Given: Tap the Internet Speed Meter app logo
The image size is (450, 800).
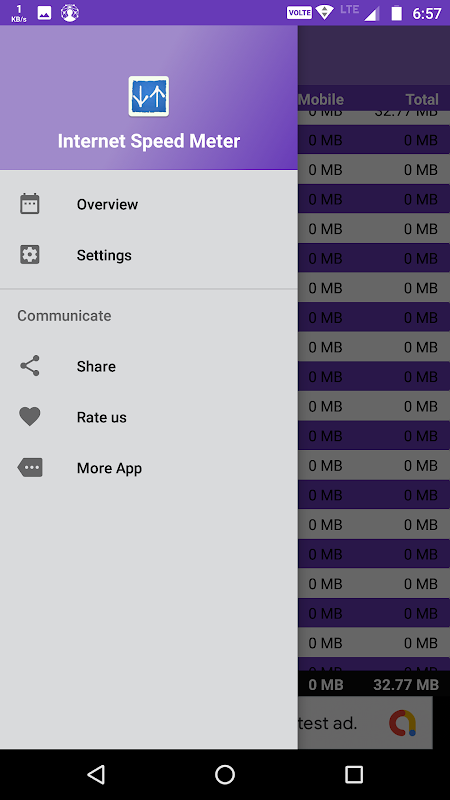Looking at the screenshot, I should click(148, 96).
